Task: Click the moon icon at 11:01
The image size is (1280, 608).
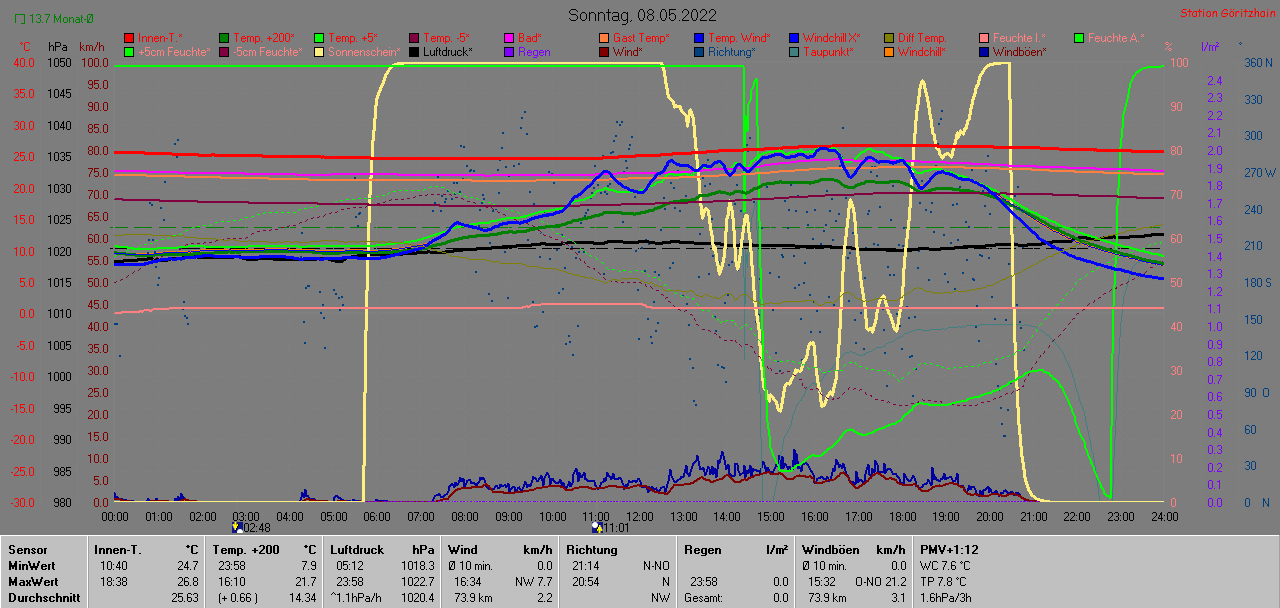Action: click(x=597, y=527)
